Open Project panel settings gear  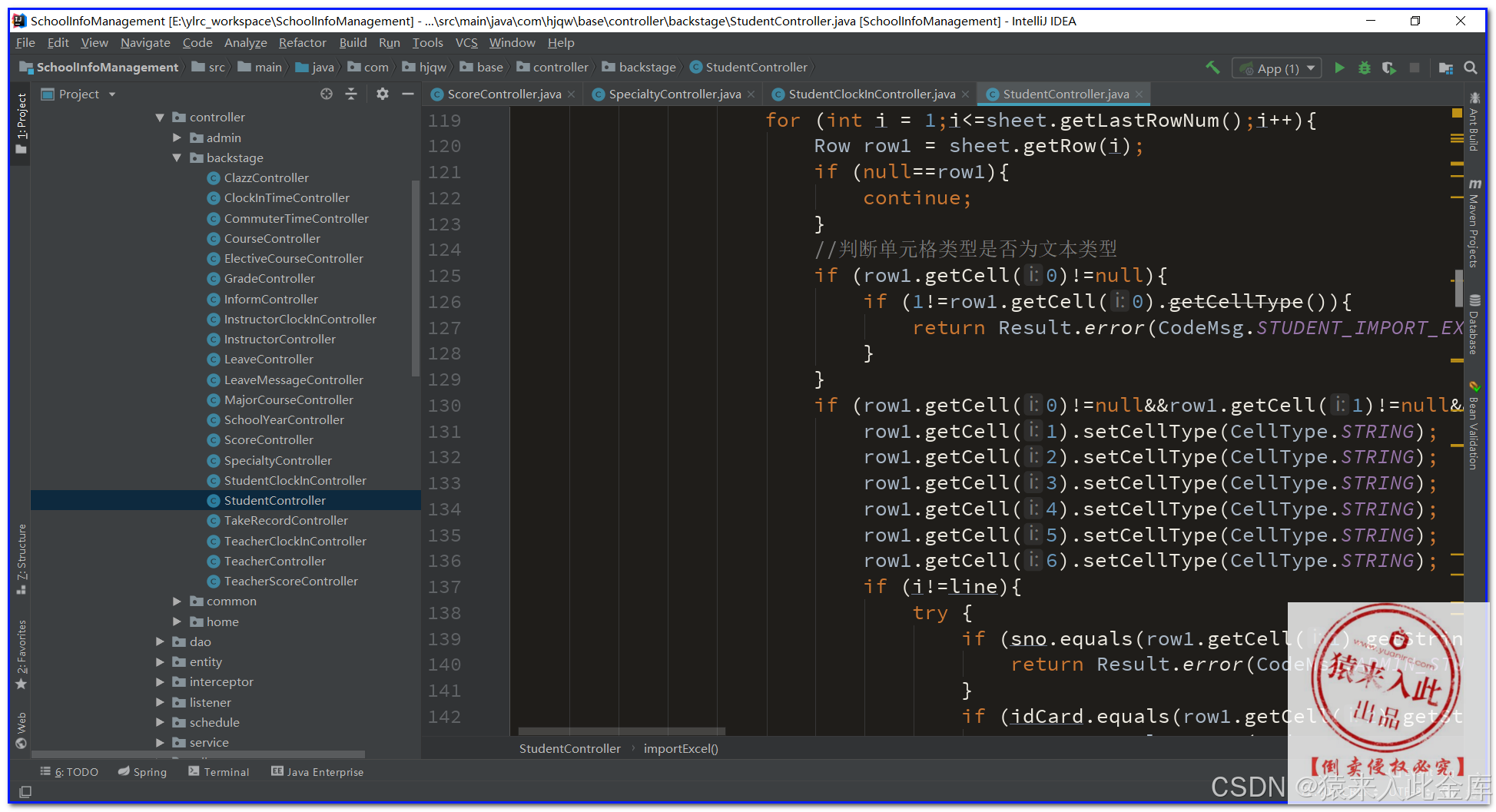(383, 94)
